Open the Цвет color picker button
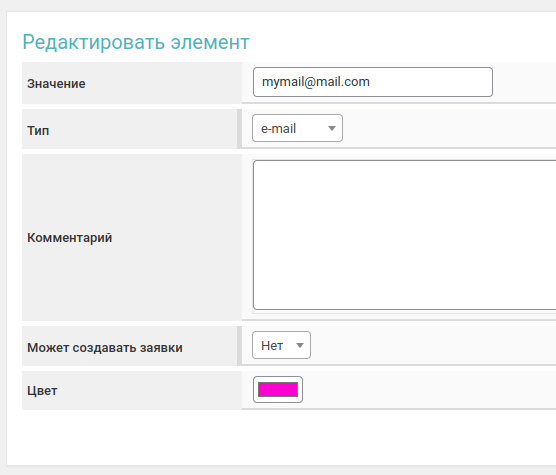 coord(278,390)
